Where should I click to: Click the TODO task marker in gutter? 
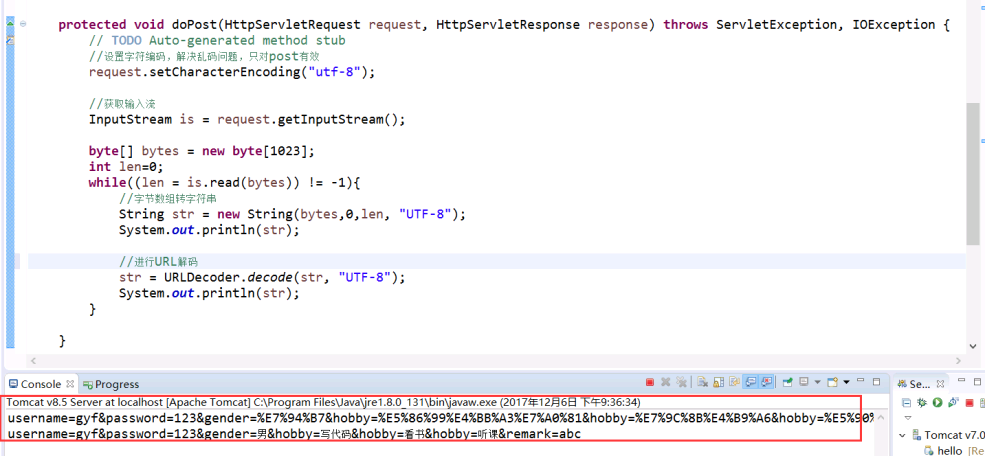click(x=10, y=40)
